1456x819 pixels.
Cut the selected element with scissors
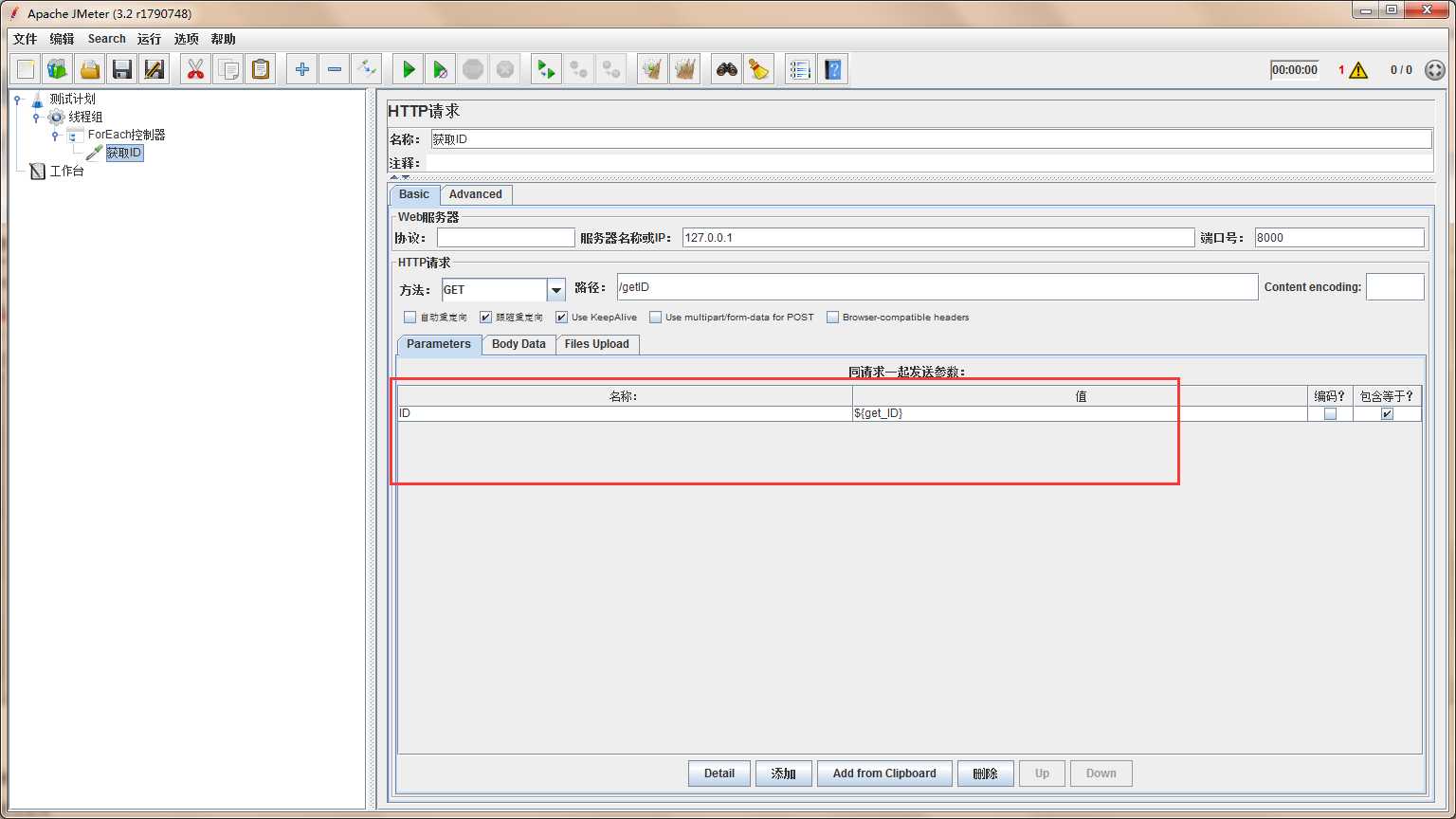point(196,69)
